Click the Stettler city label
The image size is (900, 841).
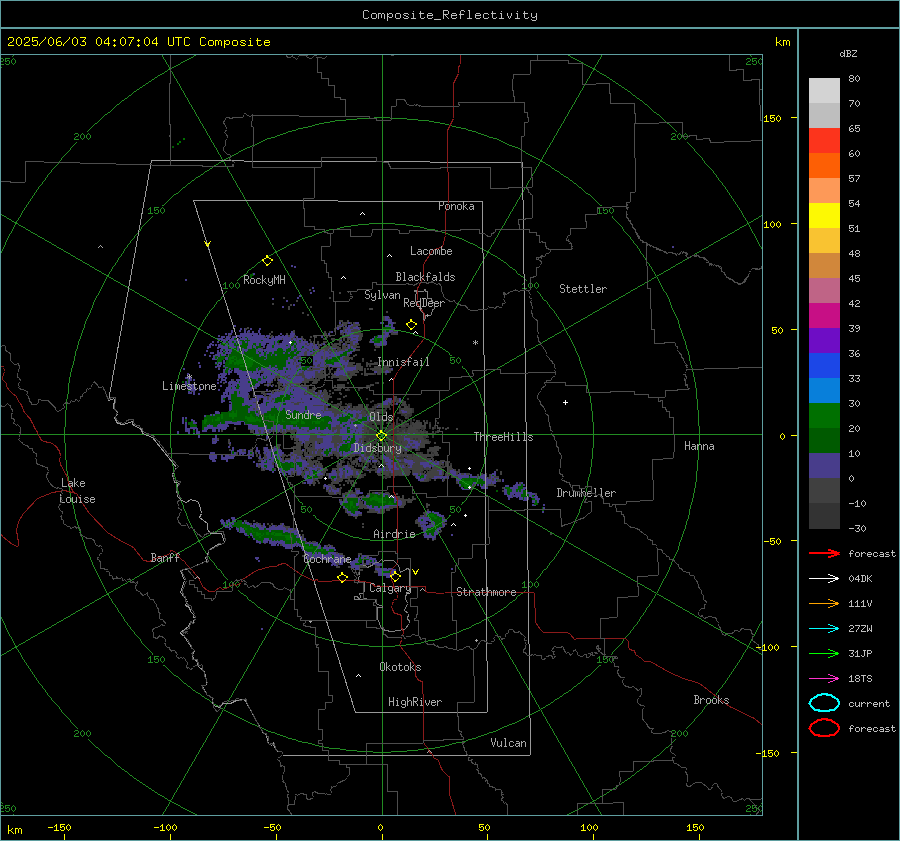coord(583,289)
